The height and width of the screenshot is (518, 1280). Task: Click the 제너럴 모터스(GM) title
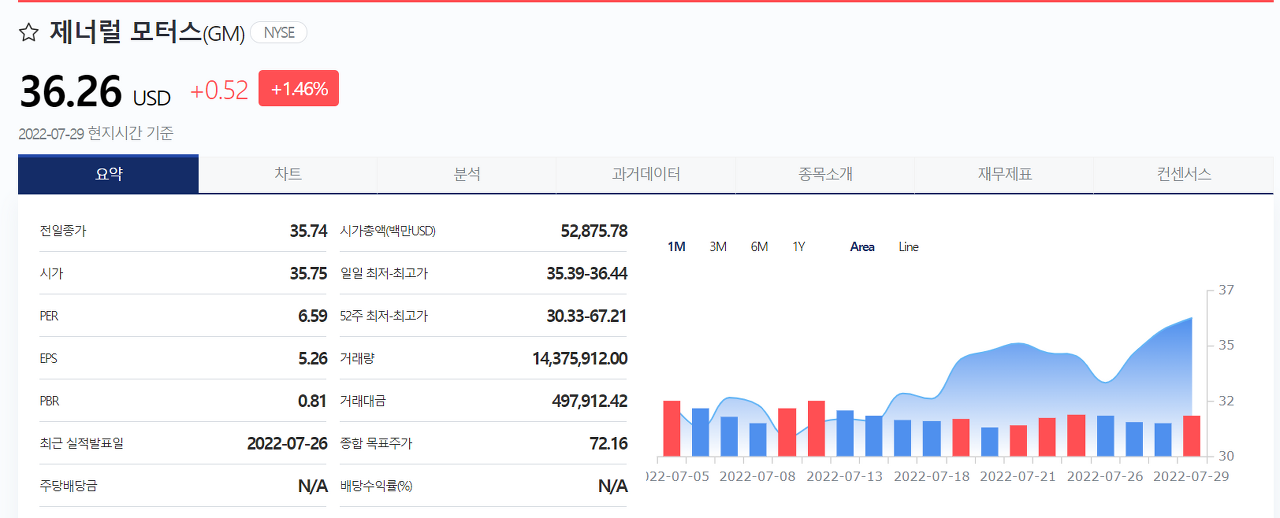147,33
